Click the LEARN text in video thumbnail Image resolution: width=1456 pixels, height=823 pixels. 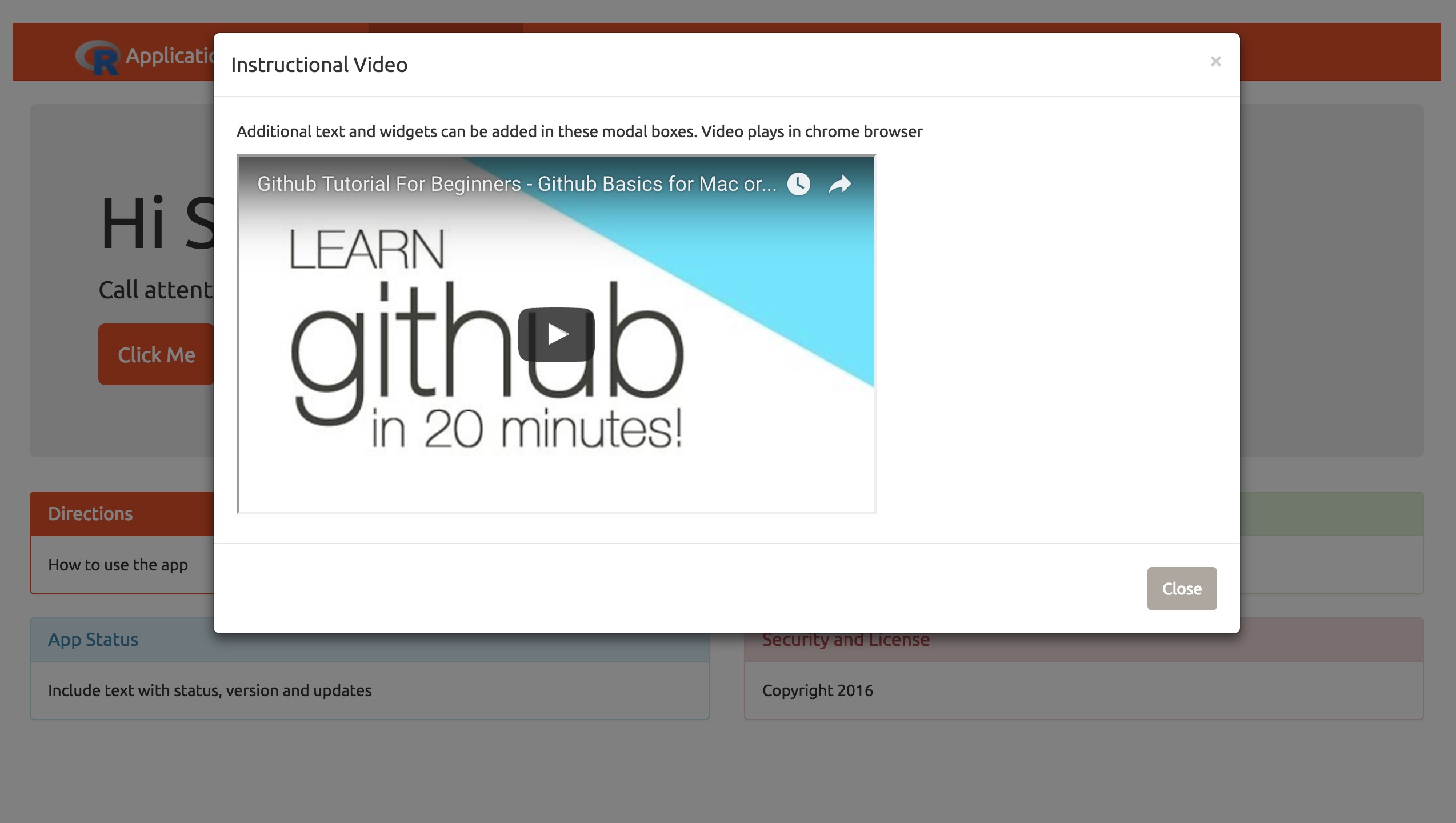click(x=366, y=250)
